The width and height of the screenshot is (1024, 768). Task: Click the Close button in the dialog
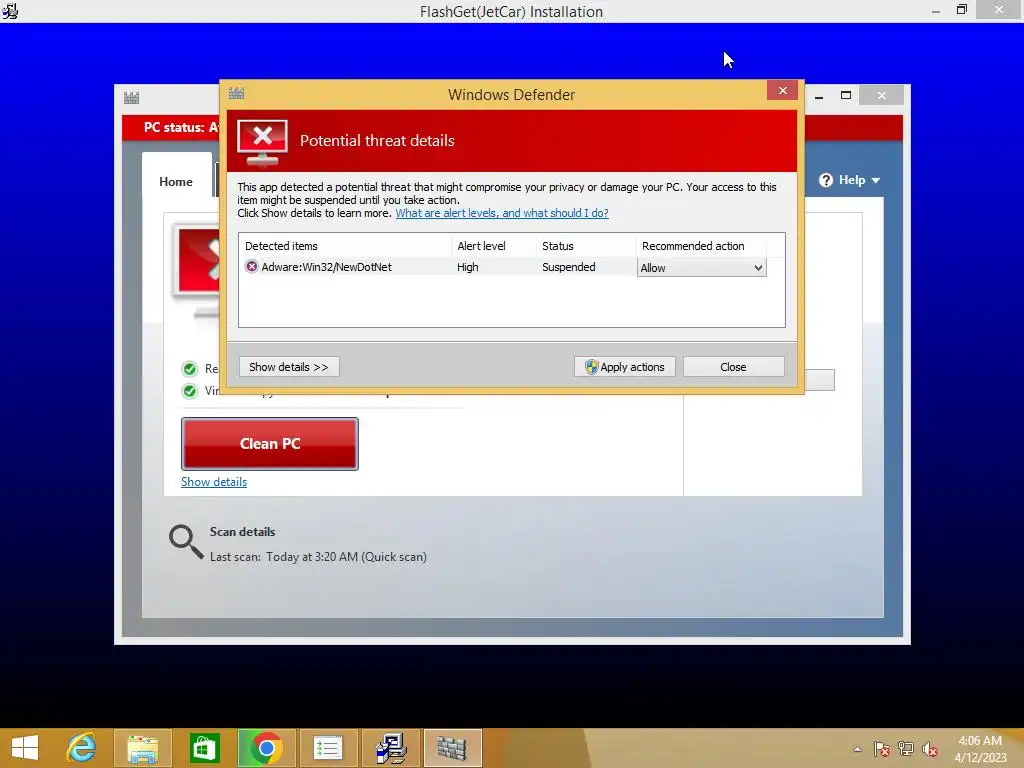[733, 367]
